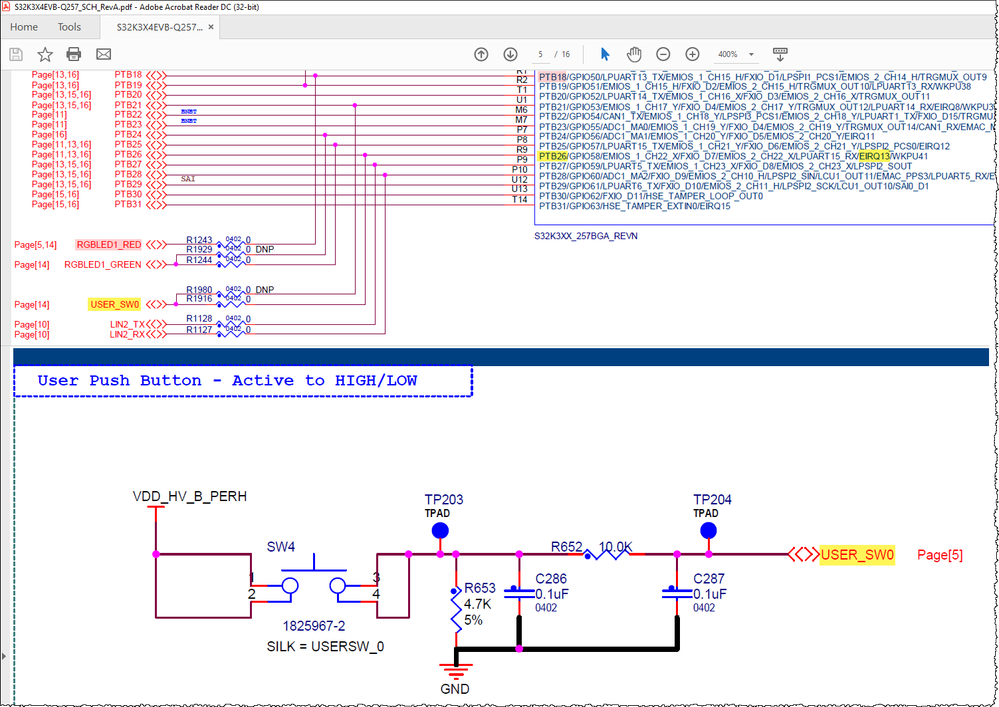Follow the Page[10] link beside LIN2_TX

tap(31, 324)
